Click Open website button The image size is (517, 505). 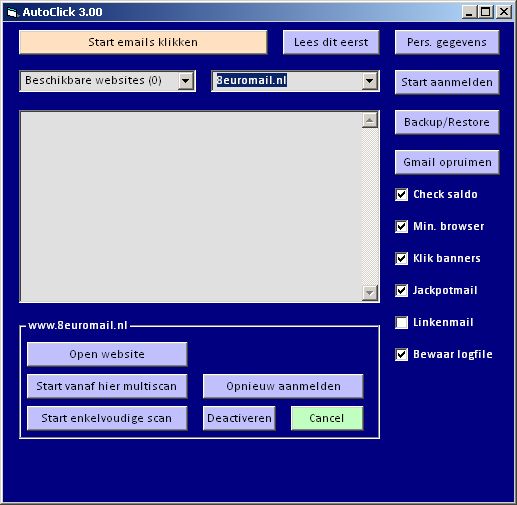coord(107,354)
